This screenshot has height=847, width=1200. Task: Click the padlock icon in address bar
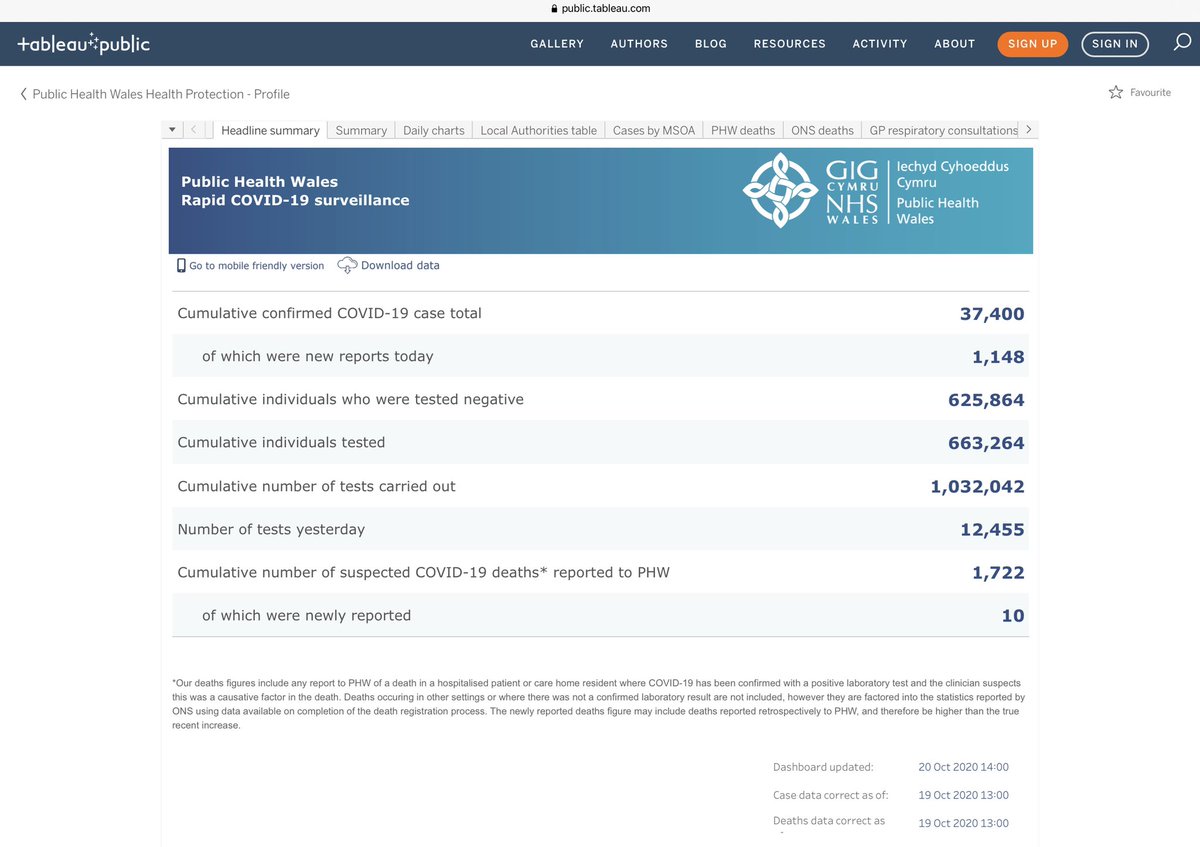coord(554,8)
